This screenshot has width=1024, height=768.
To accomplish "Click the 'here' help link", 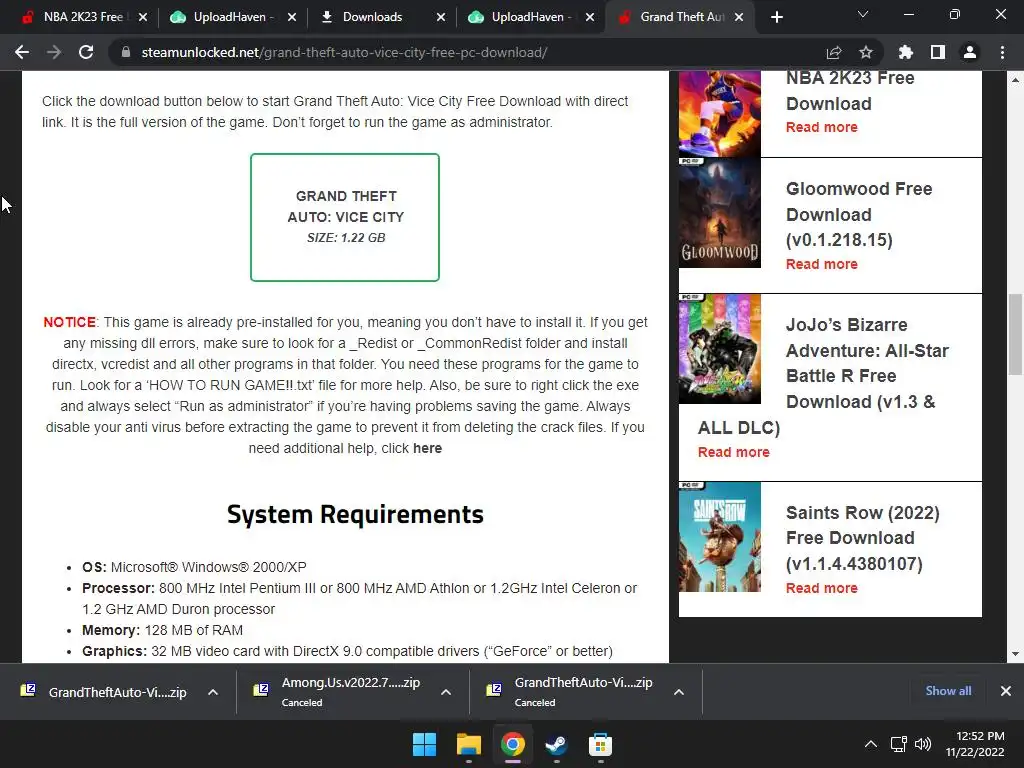I will (x=427, y=448).
